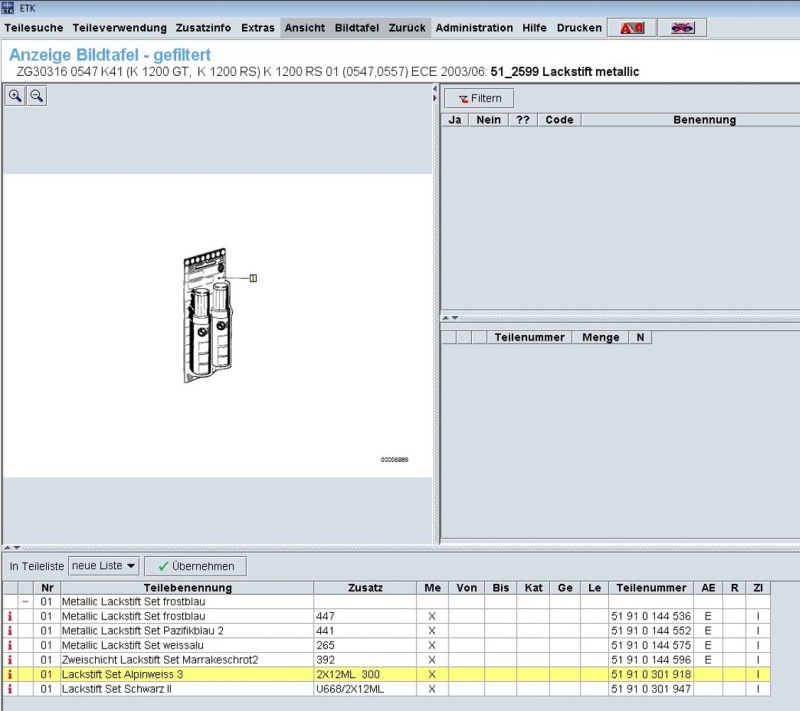800x711 pixels.
Task: Select 'Metallic Lackstift Set Pazifikblau 2' row name
Action: [142, 631]
